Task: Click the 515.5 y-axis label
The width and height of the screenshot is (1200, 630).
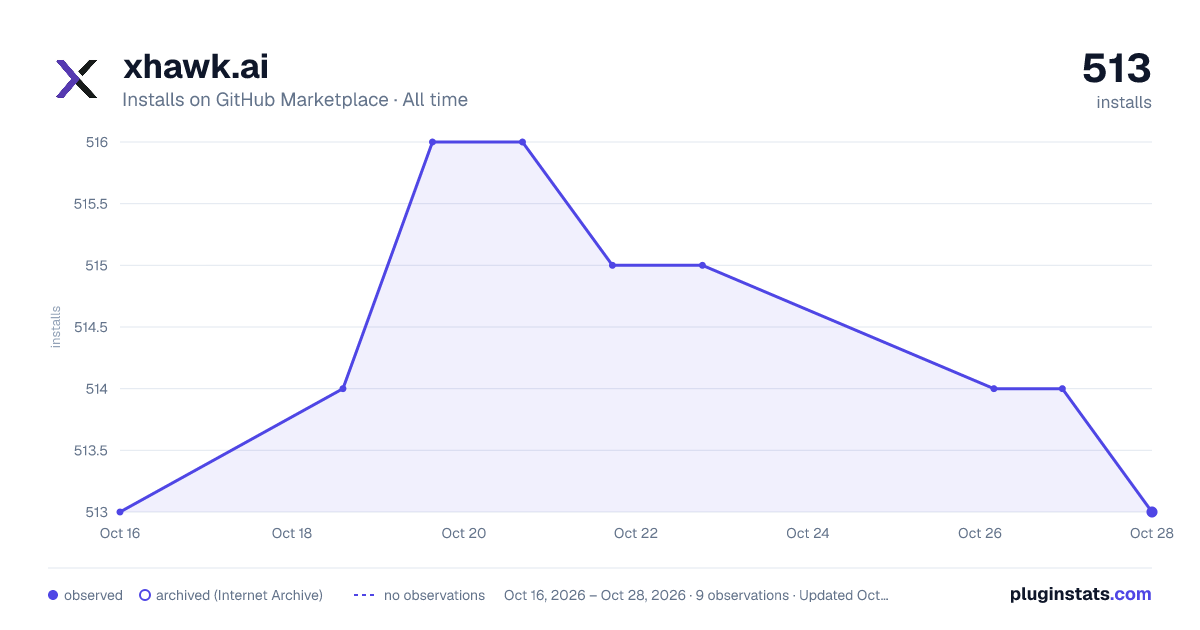Action: click(91, 204)
